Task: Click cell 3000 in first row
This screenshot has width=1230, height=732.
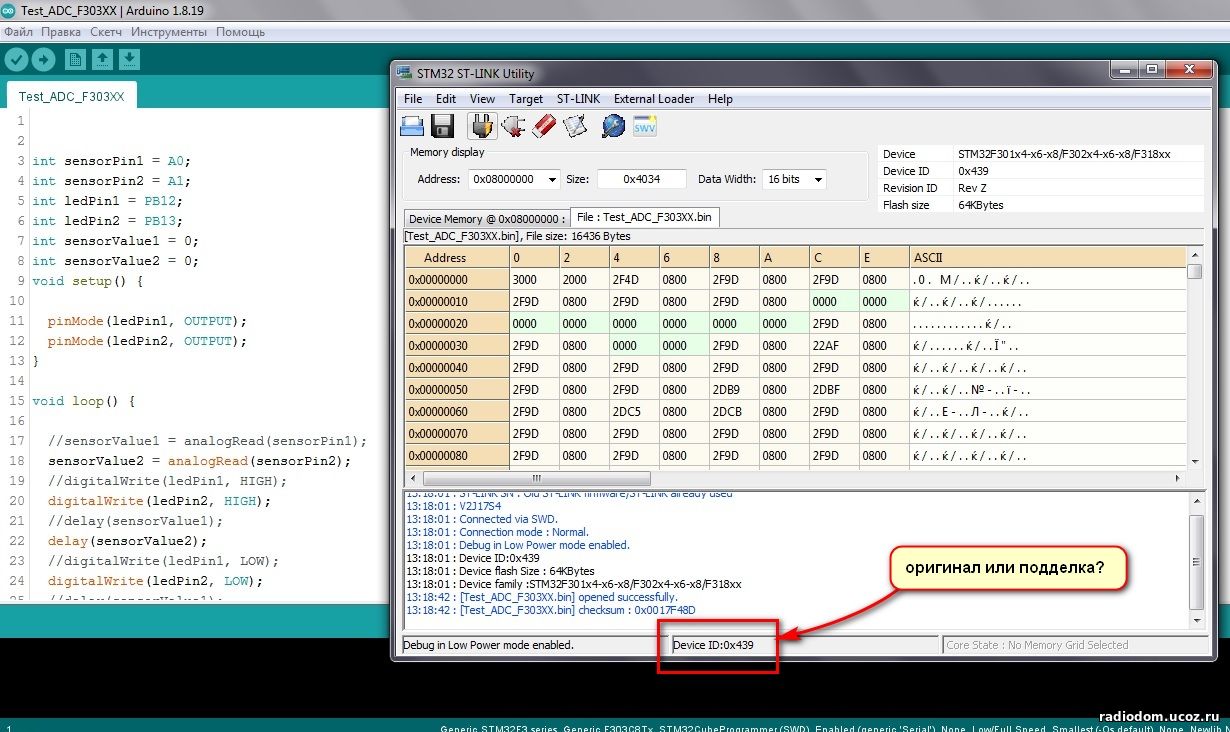Action: point(533,280)
